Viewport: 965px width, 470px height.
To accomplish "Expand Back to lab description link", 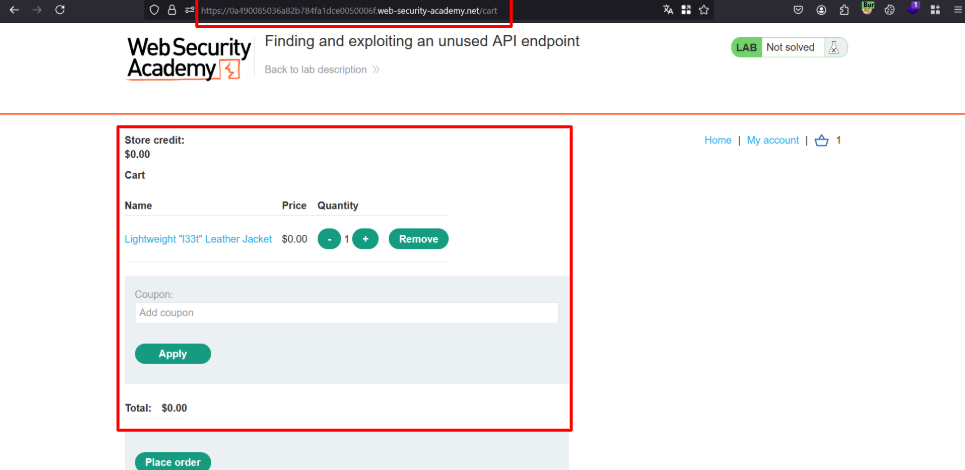I will click(x=322, y=70).
